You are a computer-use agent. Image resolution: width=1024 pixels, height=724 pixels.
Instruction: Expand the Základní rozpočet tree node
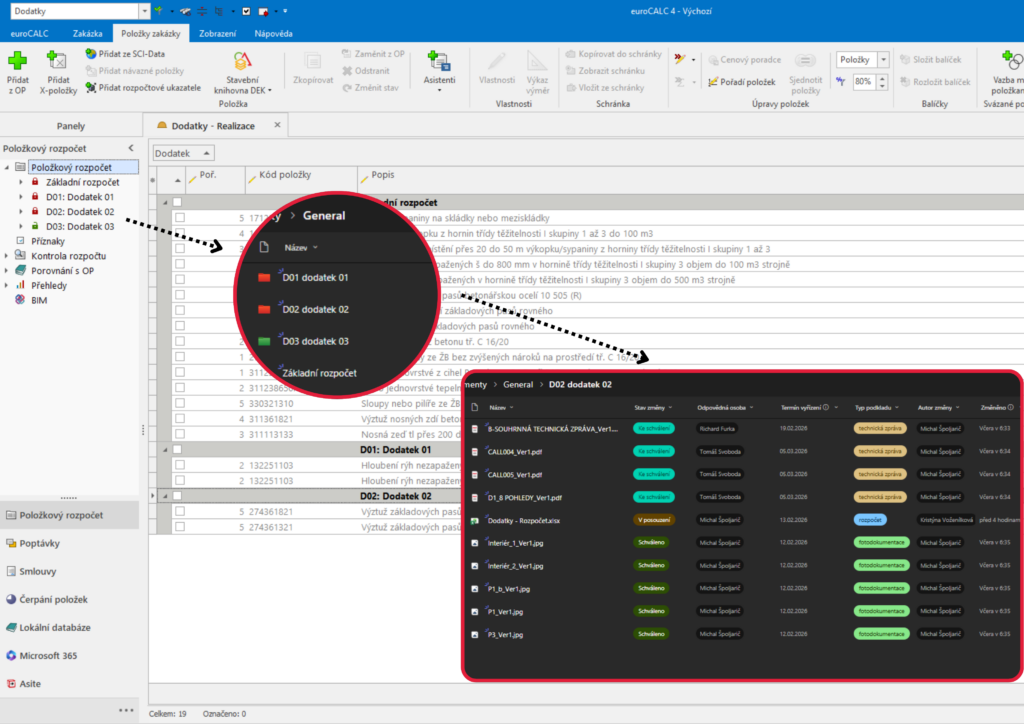(x=21, y=182)
